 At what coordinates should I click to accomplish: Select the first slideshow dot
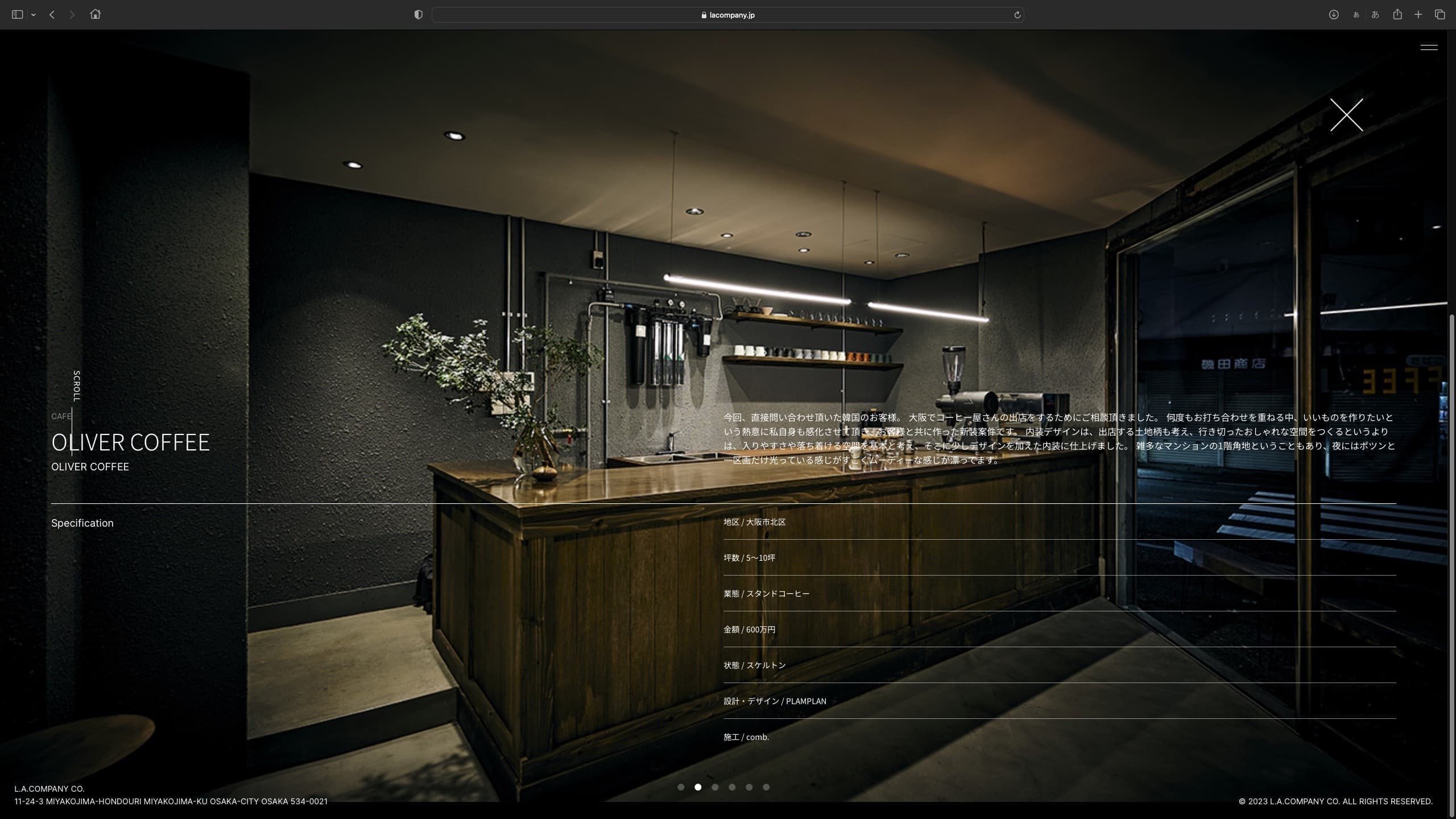pyautogui.click(x=681, y=787)
